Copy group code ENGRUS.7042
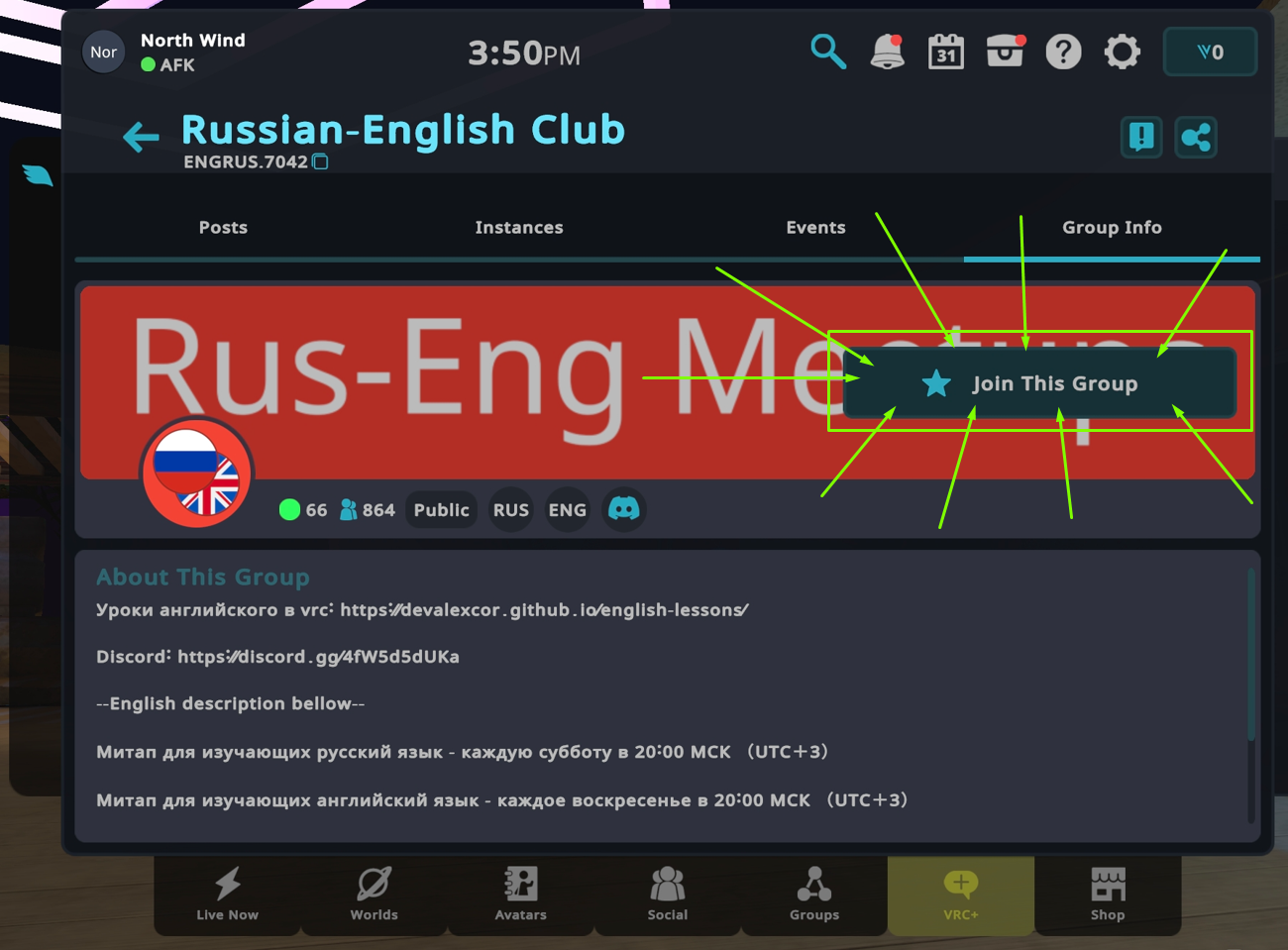Screen dimensions: 1288x950 pos(320,161)
